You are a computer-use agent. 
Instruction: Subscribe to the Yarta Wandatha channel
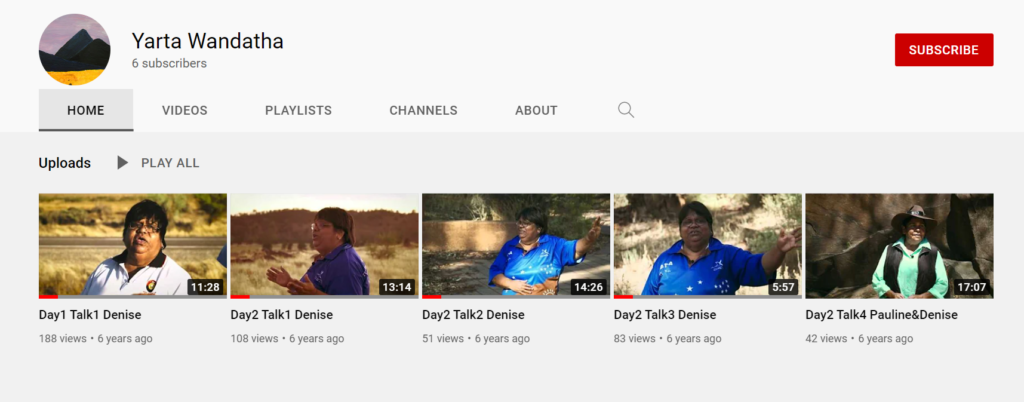(x=944, y=50)
